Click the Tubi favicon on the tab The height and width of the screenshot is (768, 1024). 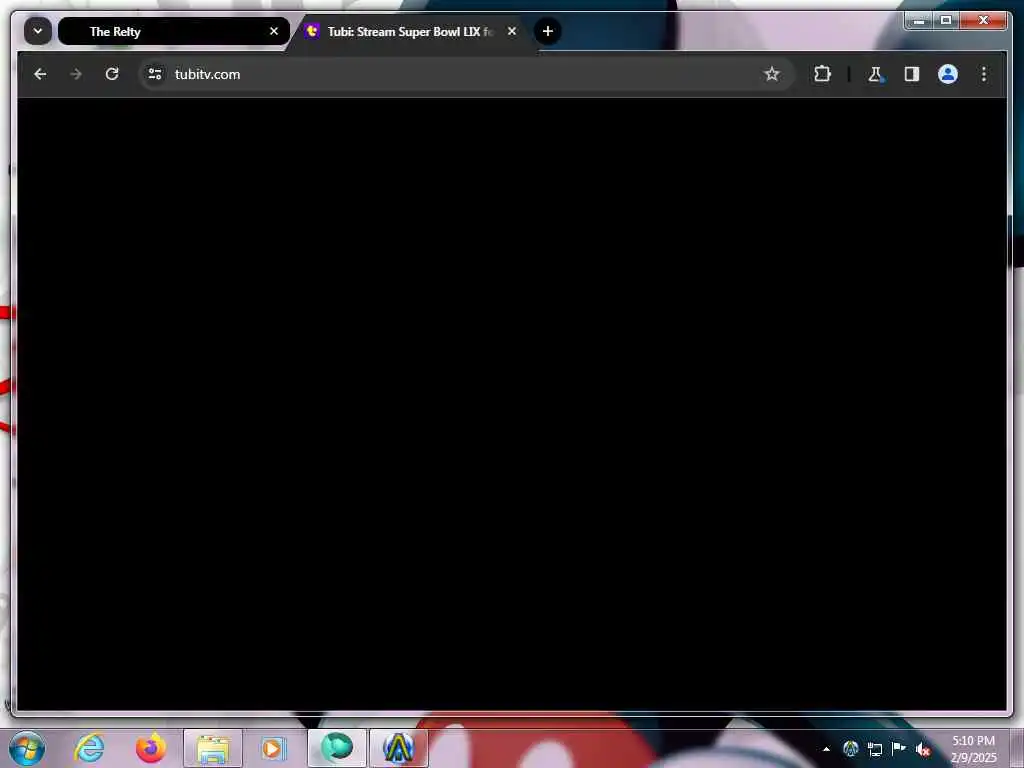point(312,31)
